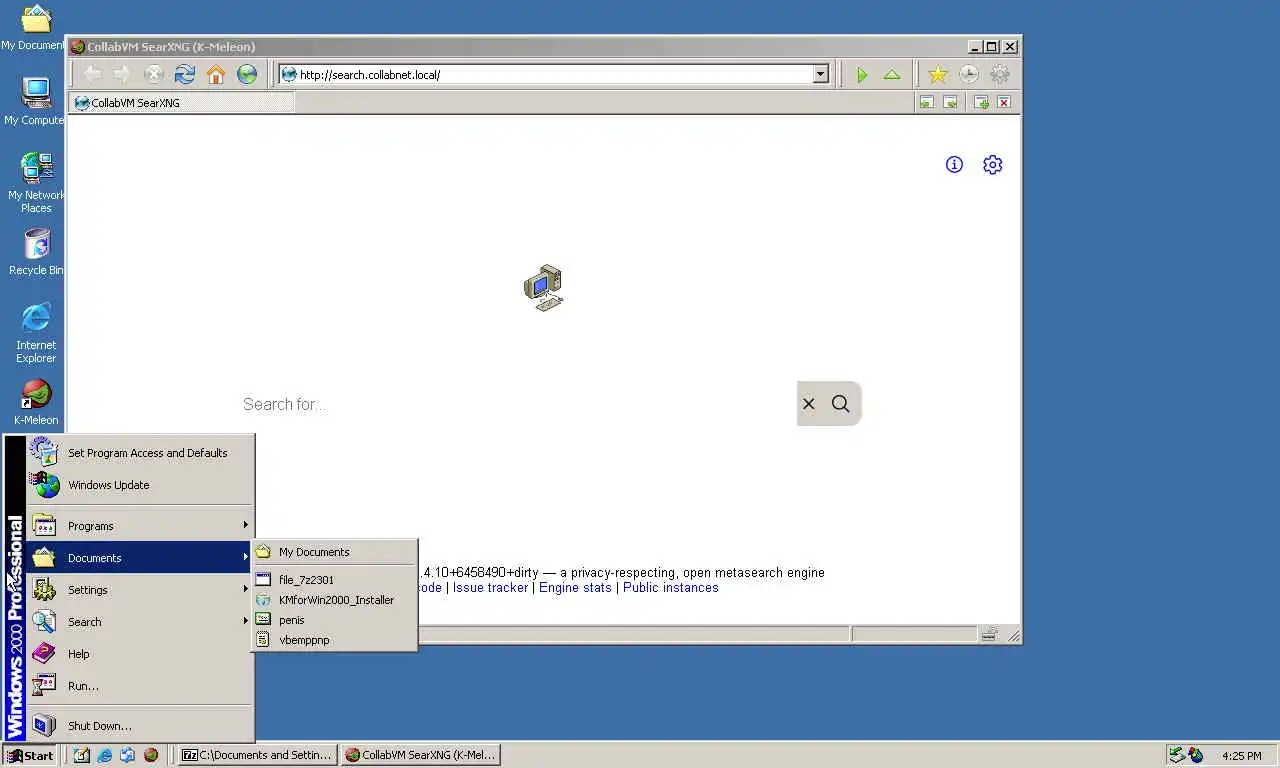Clear the search box with the X icon
The image size is (1280, 768).
[x=809, y=404]
